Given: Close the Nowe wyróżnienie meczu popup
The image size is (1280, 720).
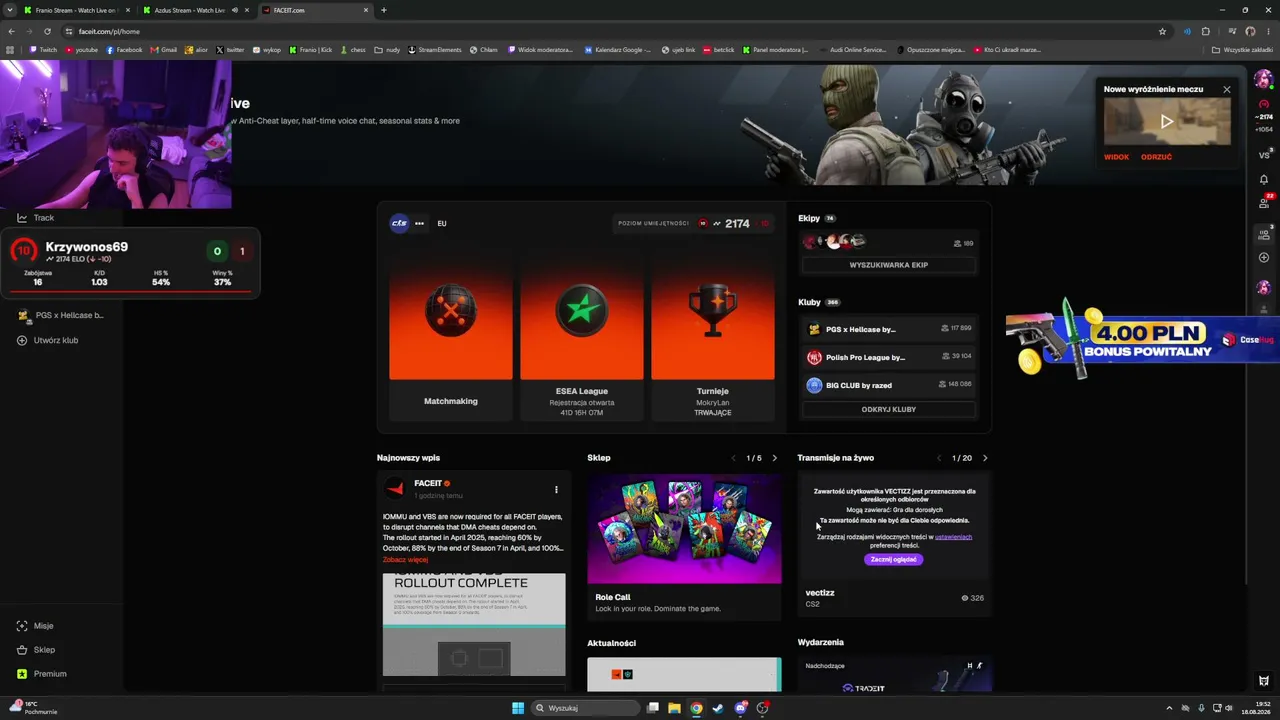Looking at the screenshot, I should tap(1227, 90).
